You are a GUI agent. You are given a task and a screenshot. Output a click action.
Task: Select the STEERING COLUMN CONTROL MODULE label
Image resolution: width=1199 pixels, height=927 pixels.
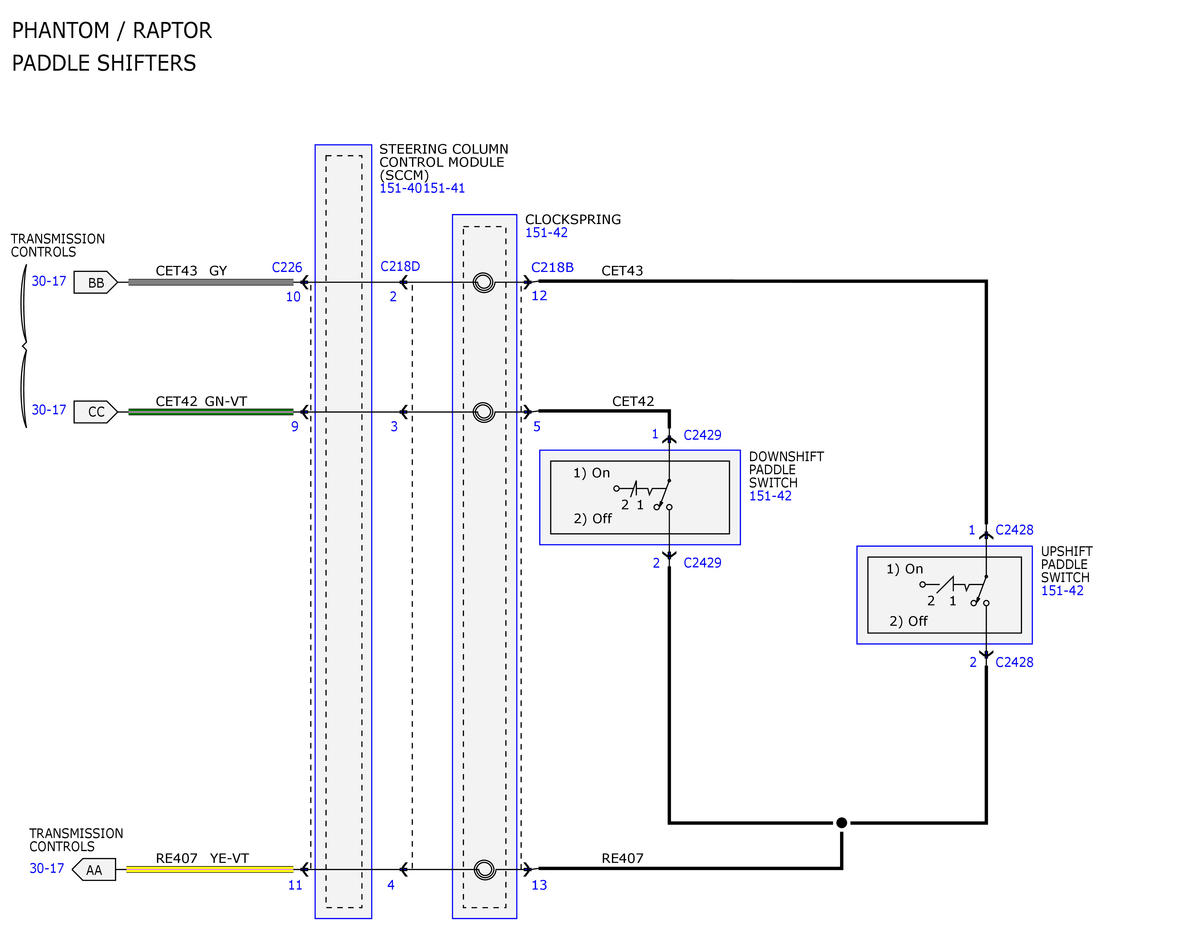(x=444, y=162)
